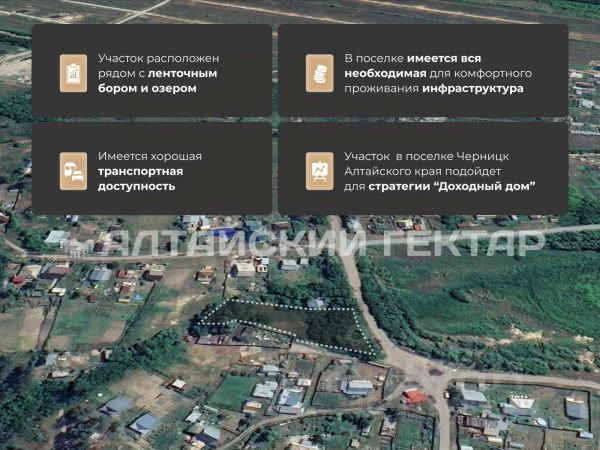Click the text 'Имеется хорошая'
Image resolution: width=600 pixels, height=450 pixels.
(150, 156)
